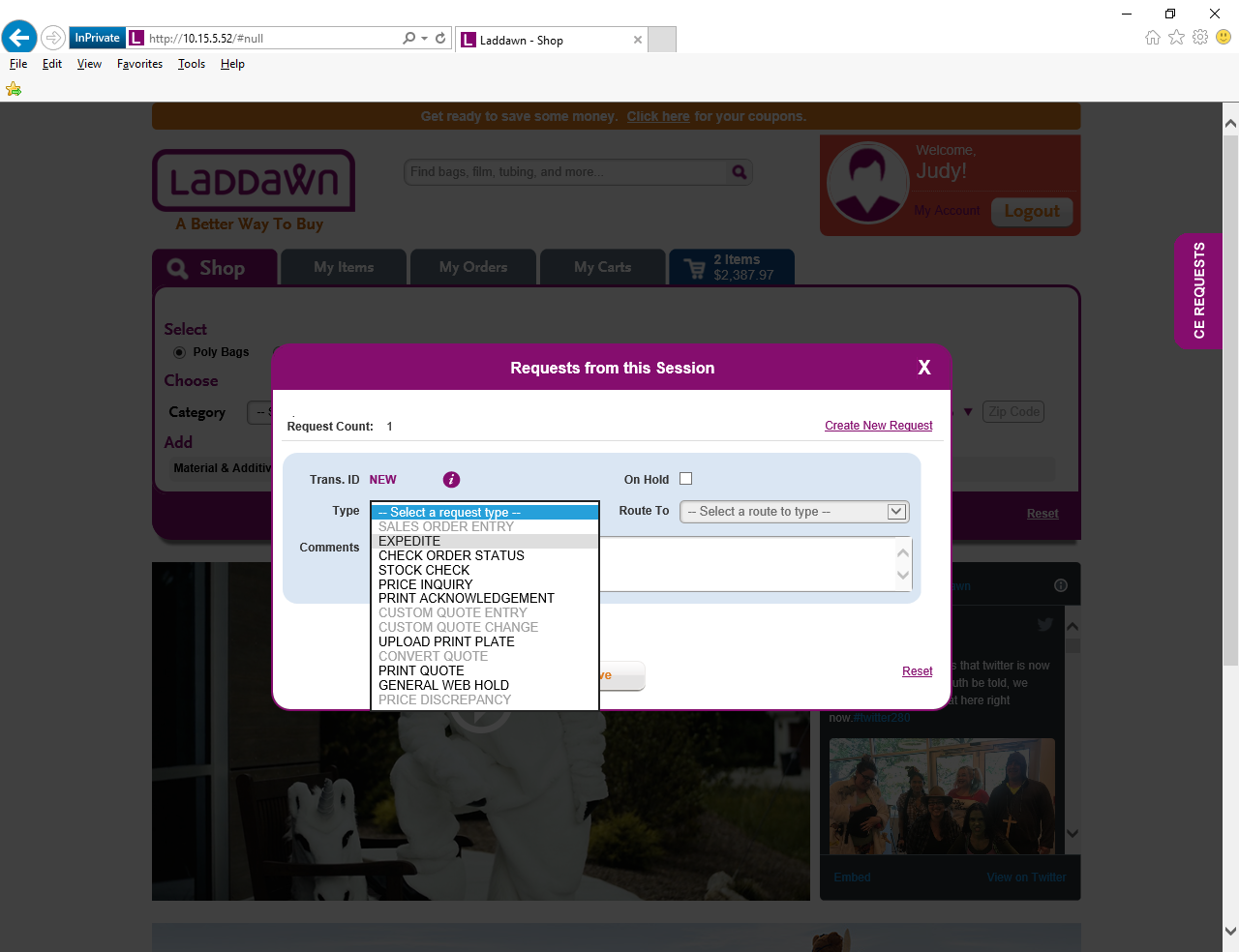This screenshot has height=952, width=1239.
Task: Open the View menu
Action: (x=89, y=64)
